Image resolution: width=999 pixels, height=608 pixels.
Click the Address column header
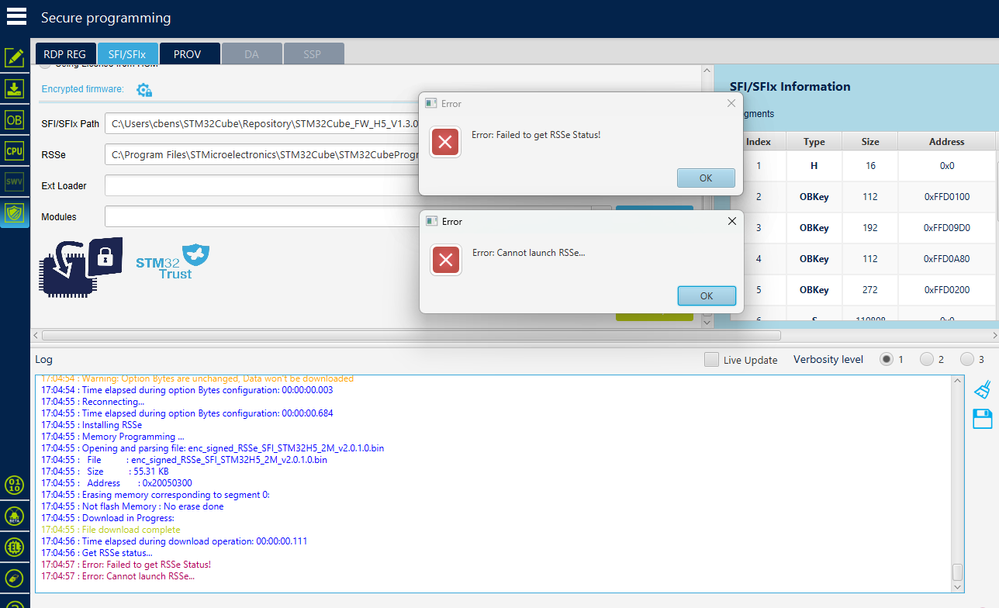coord(946,141)
